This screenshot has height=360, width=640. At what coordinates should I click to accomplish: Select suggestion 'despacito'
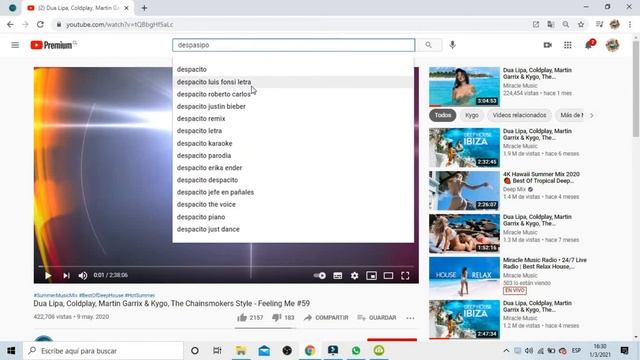[x=293, y=69]
